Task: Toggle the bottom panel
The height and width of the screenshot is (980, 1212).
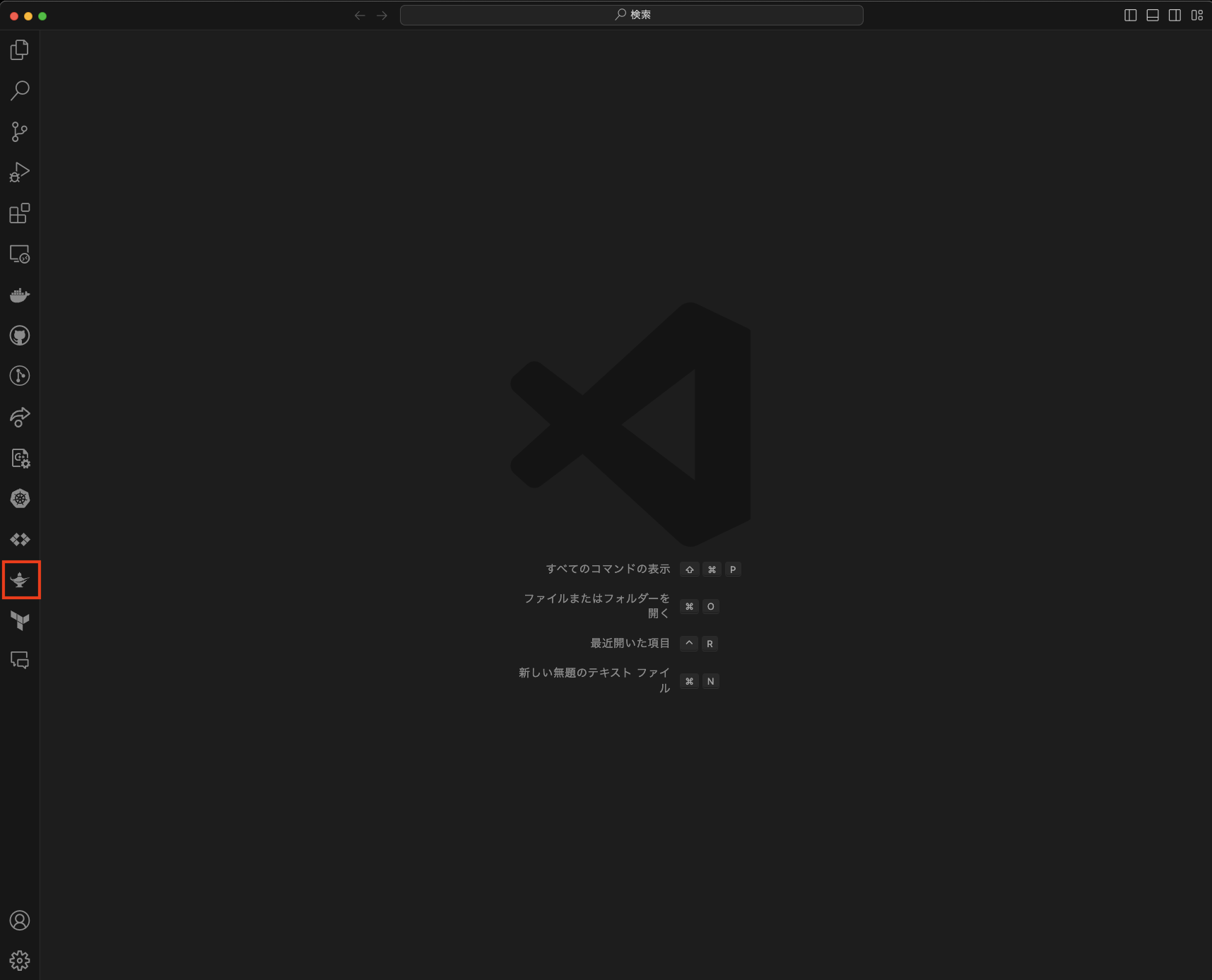Action: [x=1153, y=16]
